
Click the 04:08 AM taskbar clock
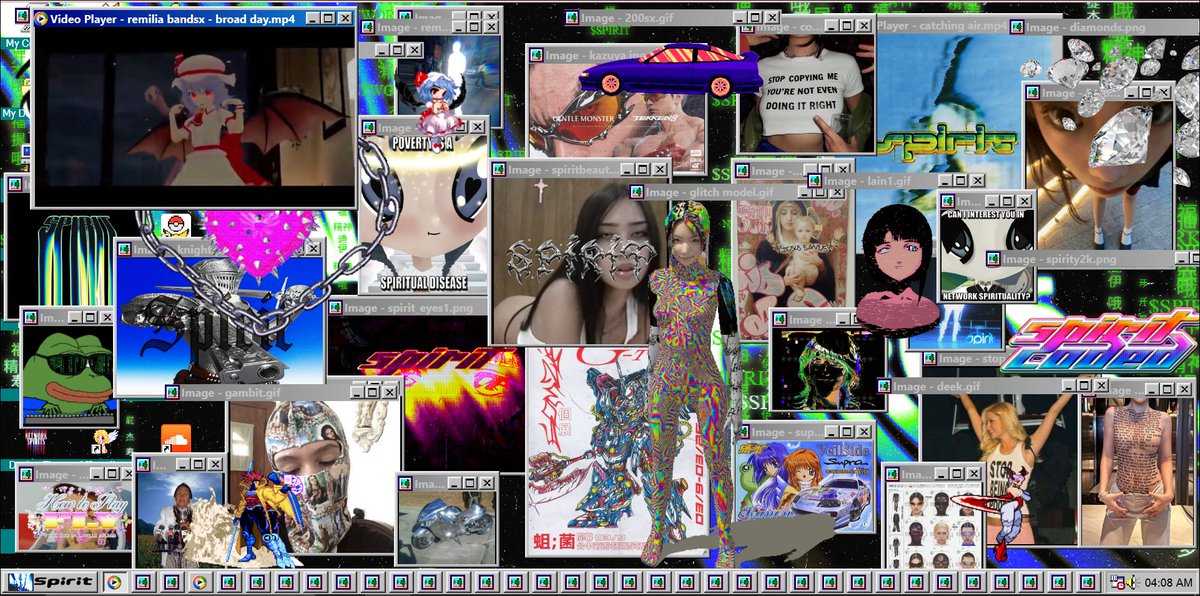click(1169, 582)
